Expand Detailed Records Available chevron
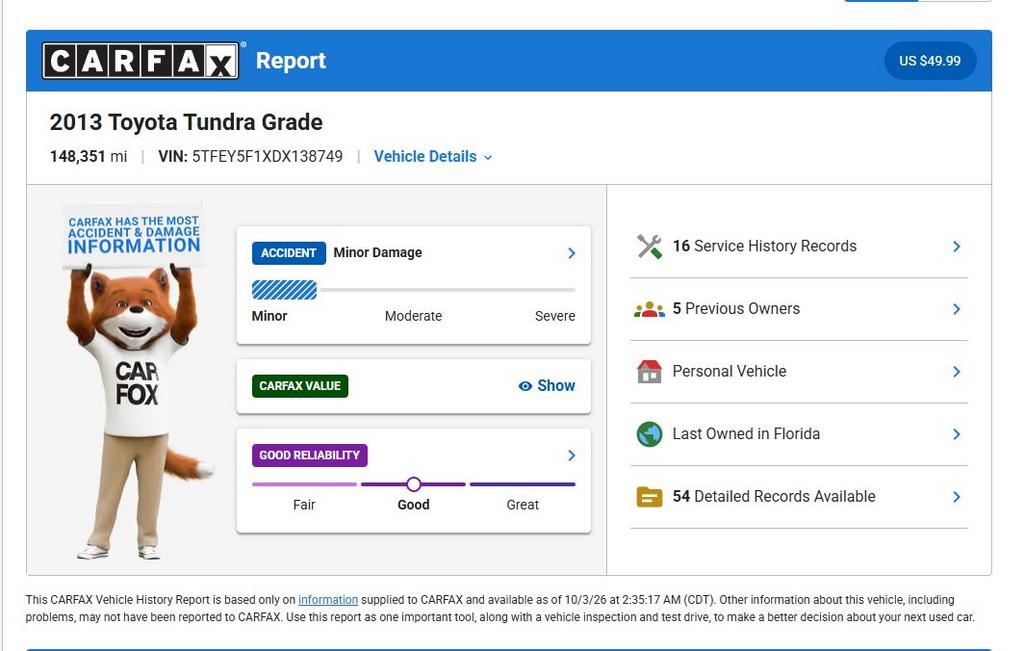Screen dimensions: 1024x651 [x=957, y=497]
